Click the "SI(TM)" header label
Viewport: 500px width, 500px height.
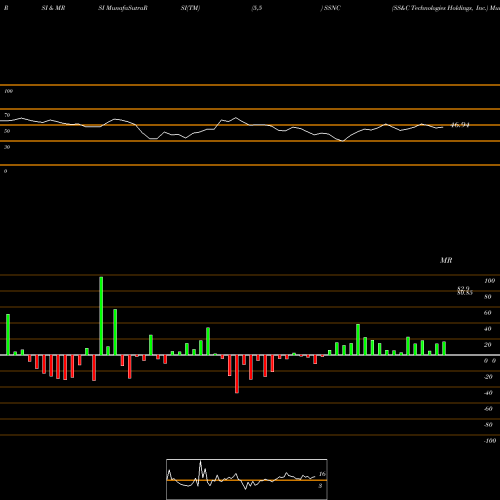pos(190,8)
